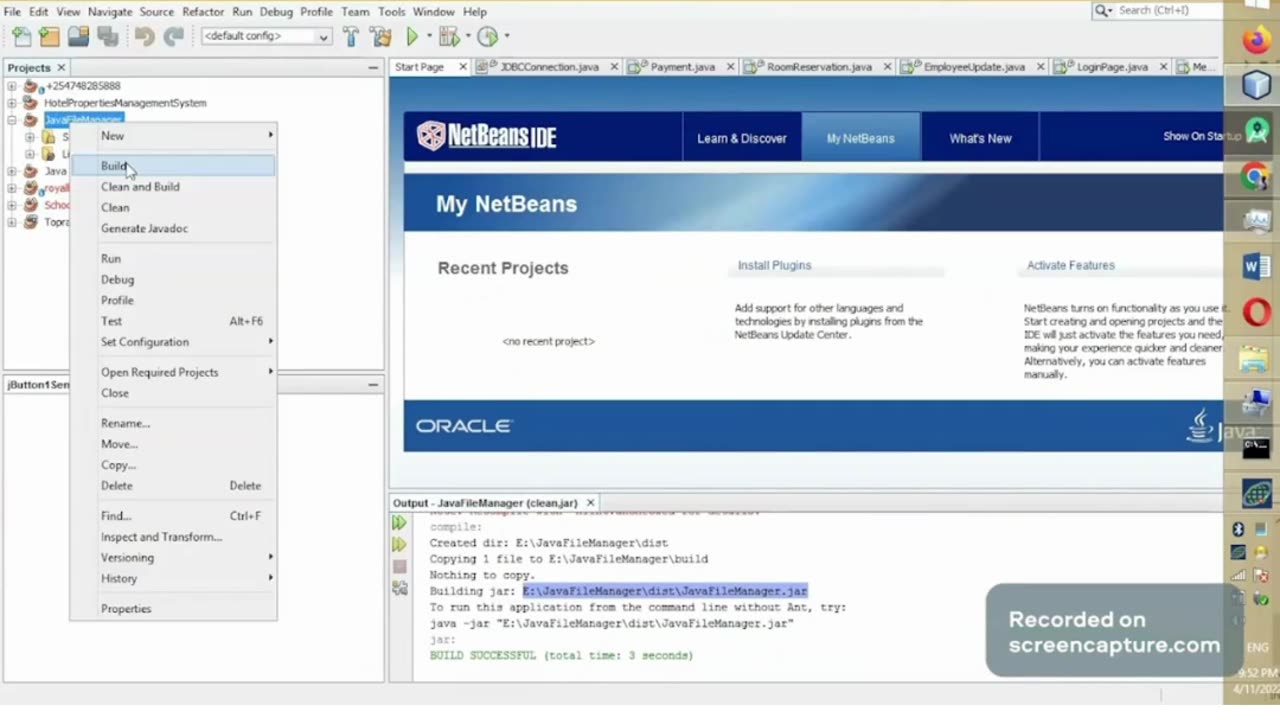
Task: Click the BUILD SUCCESSFUL output line
Action: click(x=561, y=655)
